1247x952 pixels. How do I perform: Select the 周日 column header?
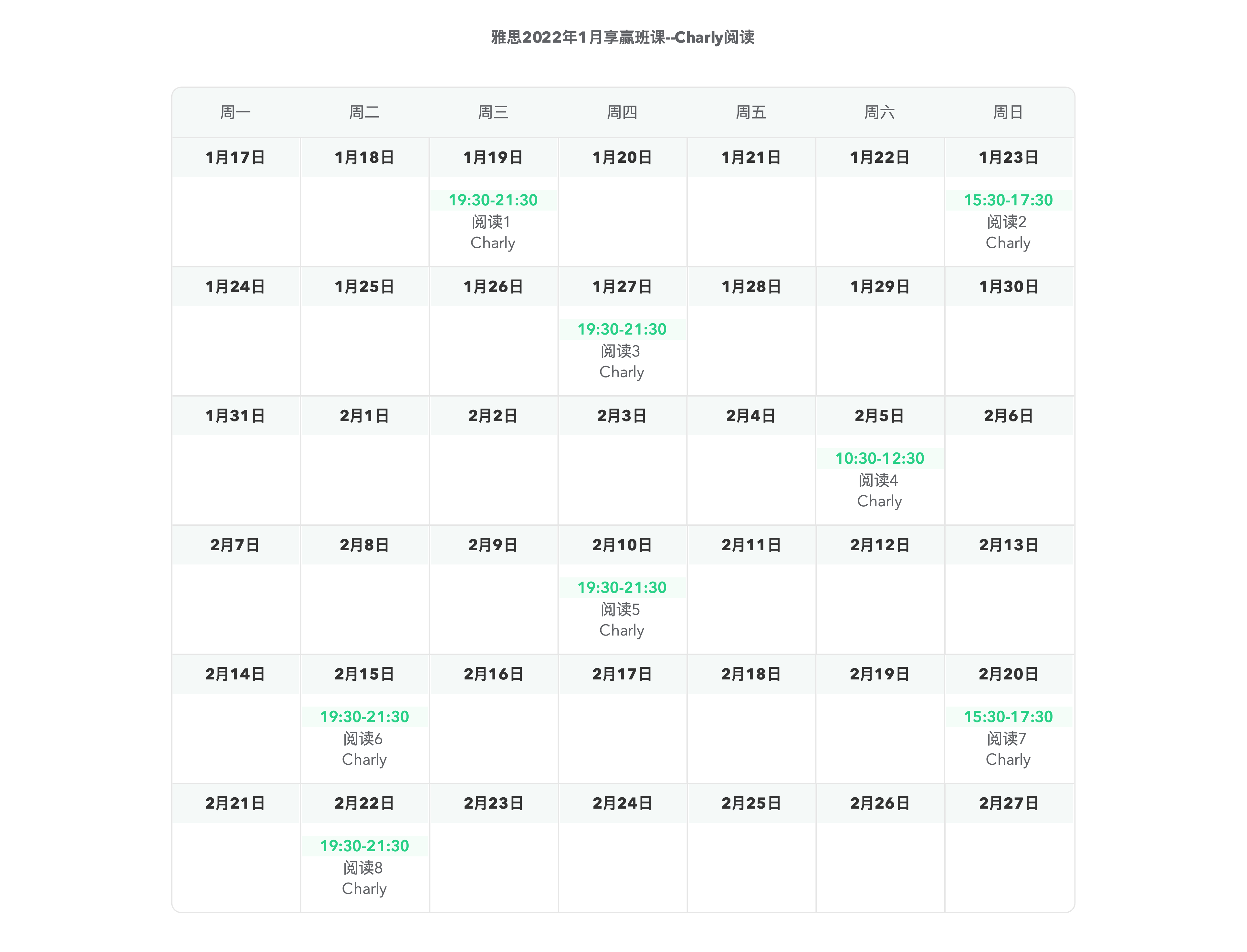tap(1008, 112)
